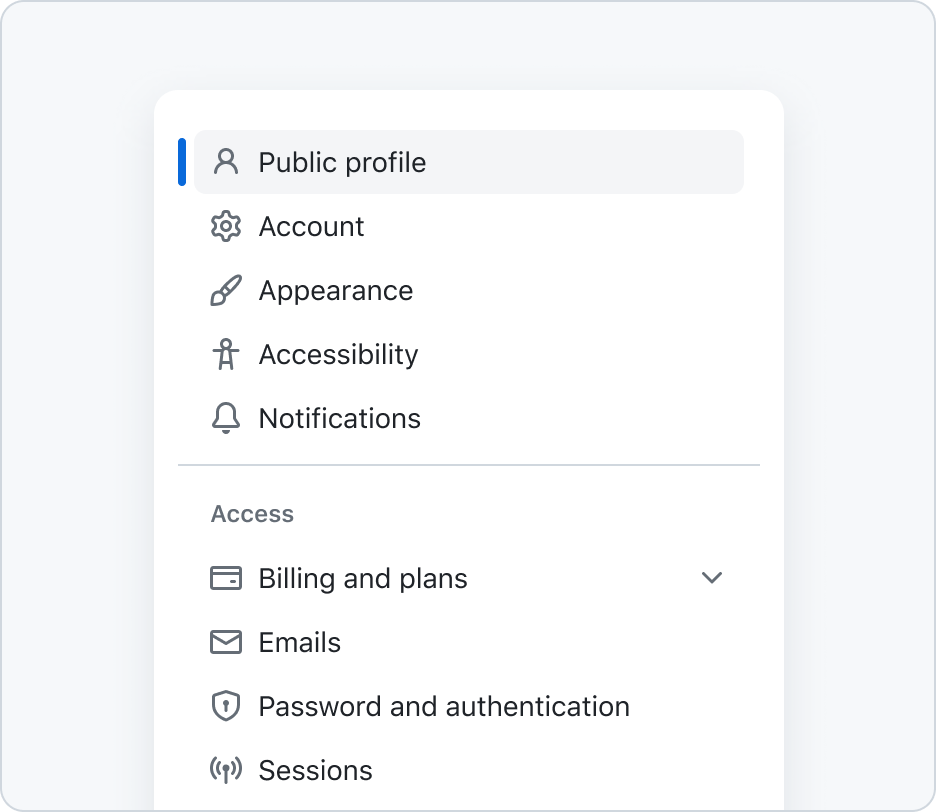This screenshot has width=936, height=812.
Task: Go to Password and authentication
Action: tap(469, 706)
